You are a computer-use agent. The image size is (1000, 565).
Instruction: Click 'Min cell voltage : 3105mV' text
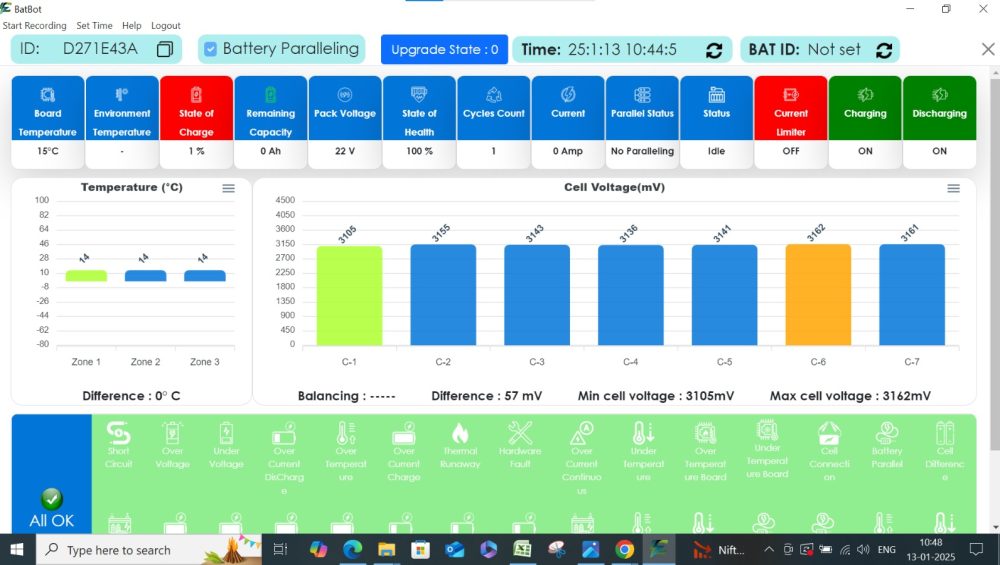656,396
